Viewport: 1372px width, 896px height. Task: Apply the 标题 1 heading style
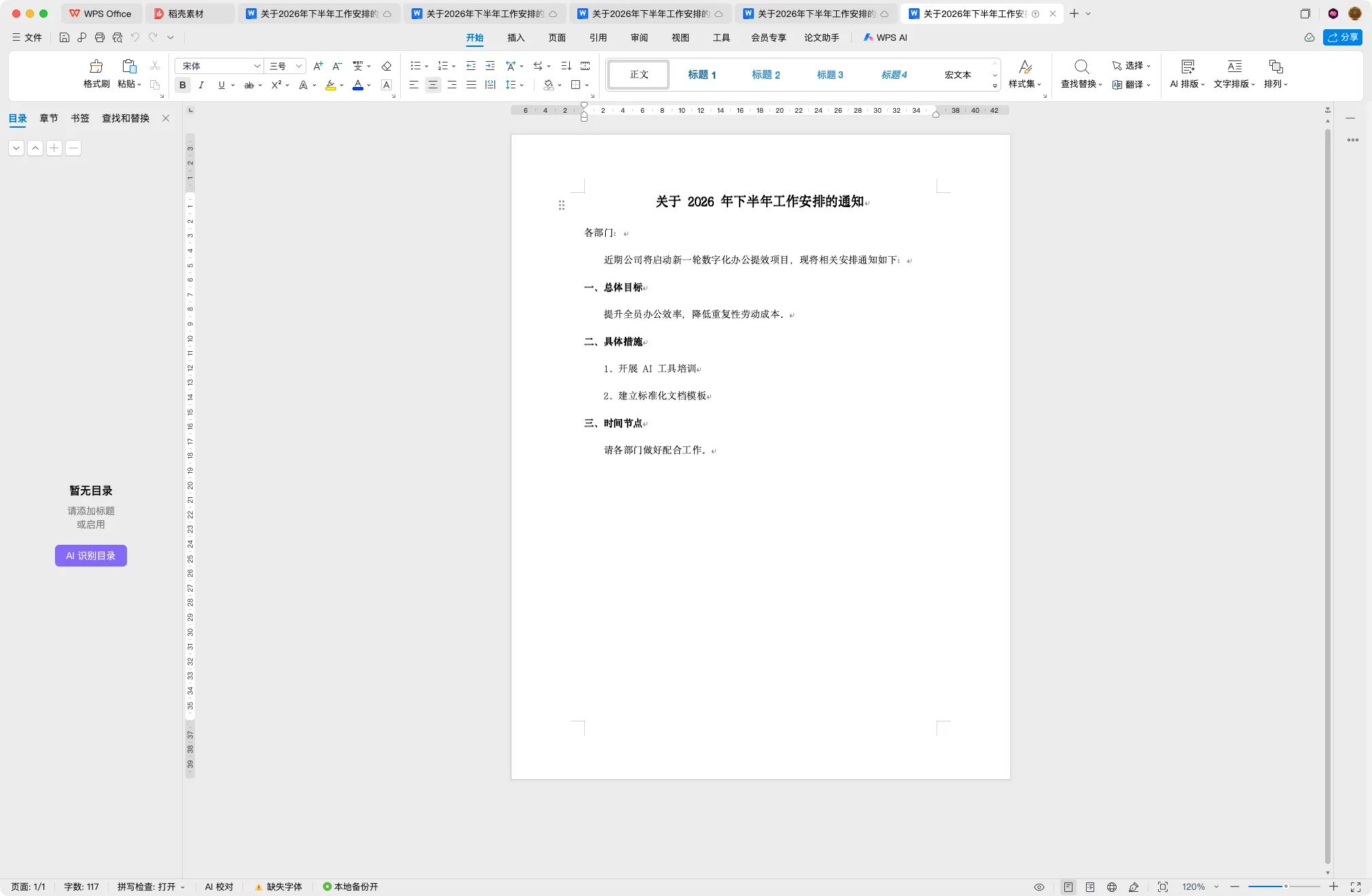tap(702, 75)
